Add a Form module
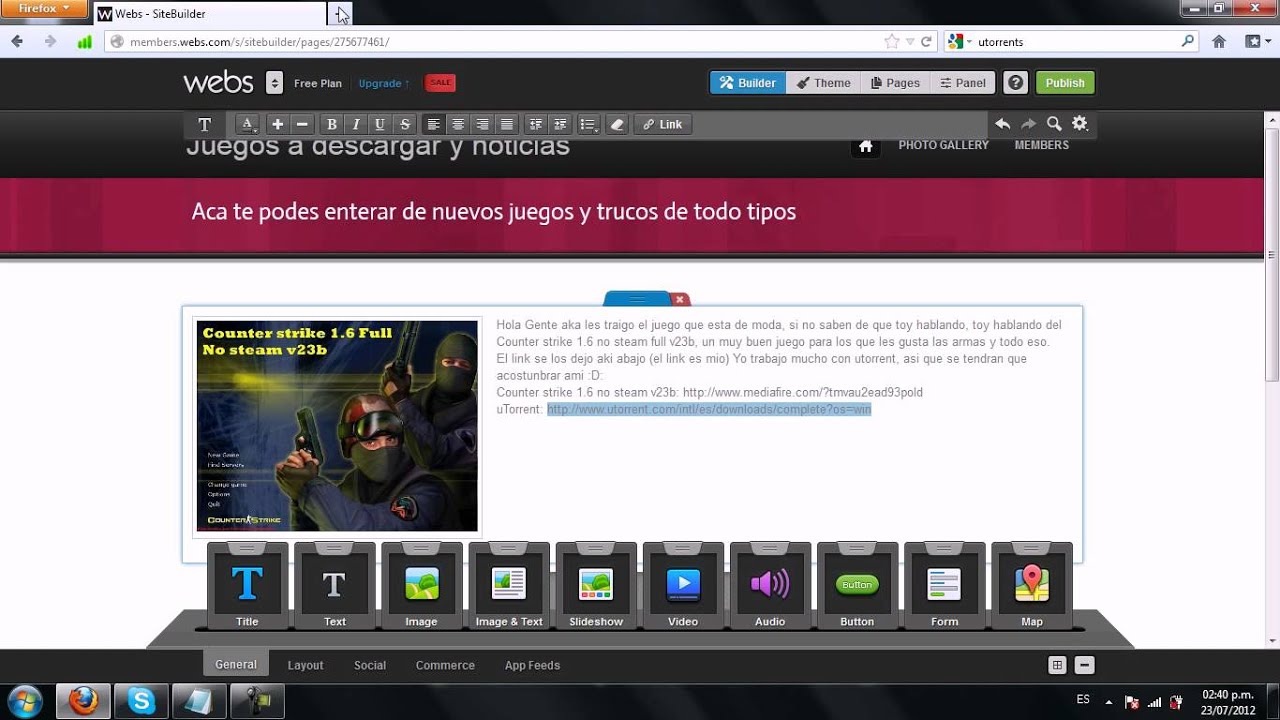 pyautogui.click(x=944, y=585)
